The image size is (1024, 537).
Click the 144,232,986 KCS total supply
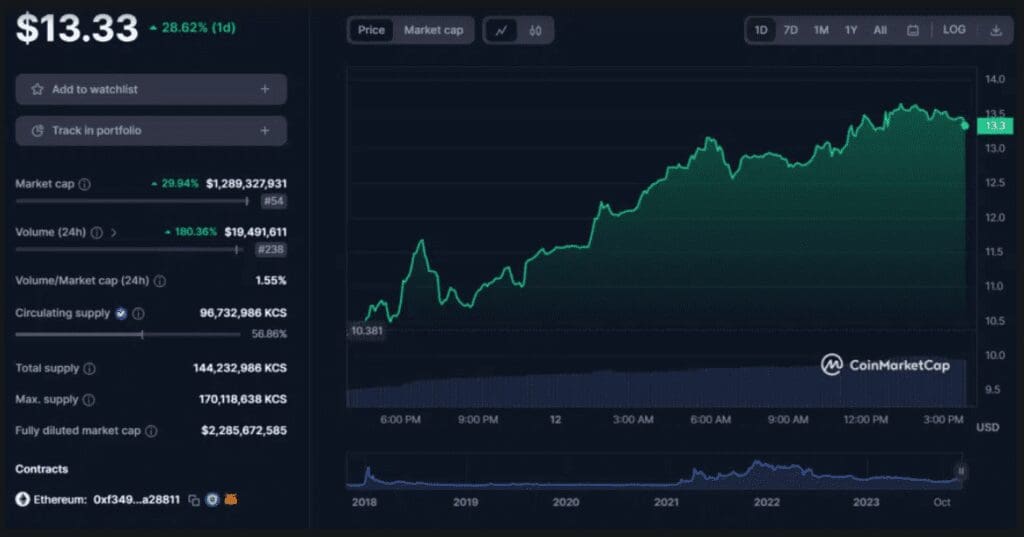tap(240, 368)
